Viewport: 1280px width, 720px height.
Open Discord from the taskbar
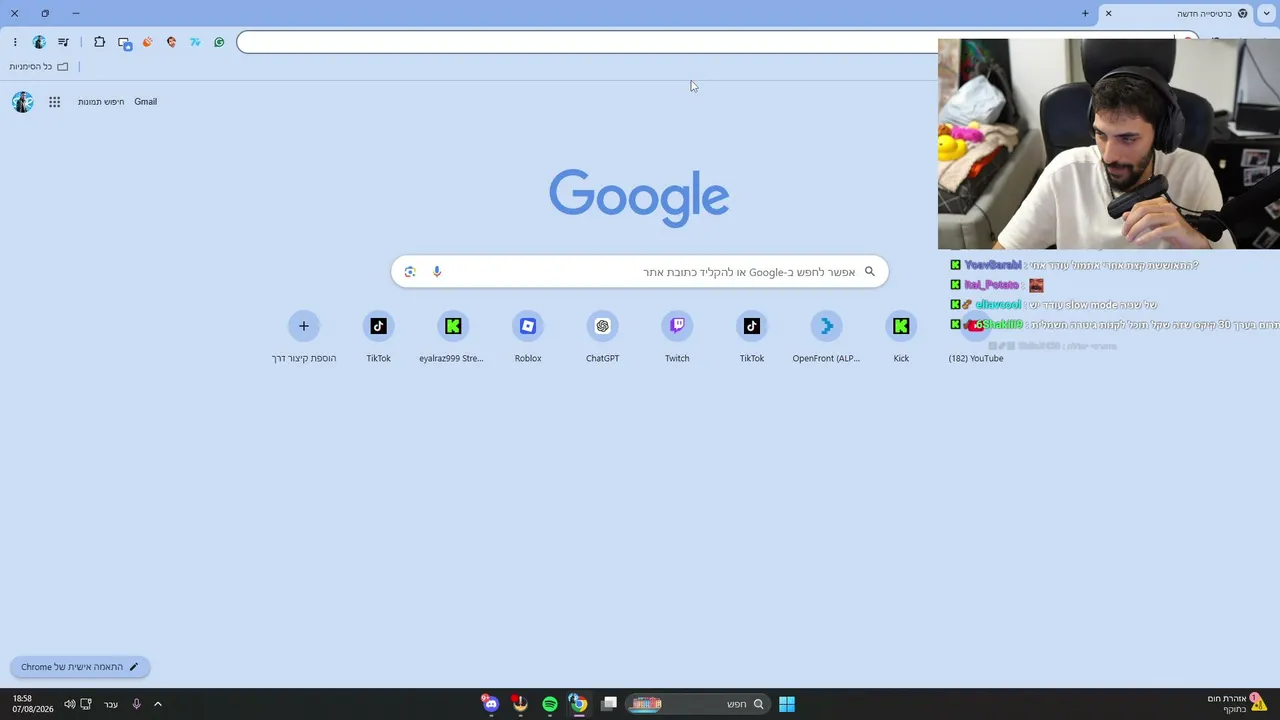490,704
